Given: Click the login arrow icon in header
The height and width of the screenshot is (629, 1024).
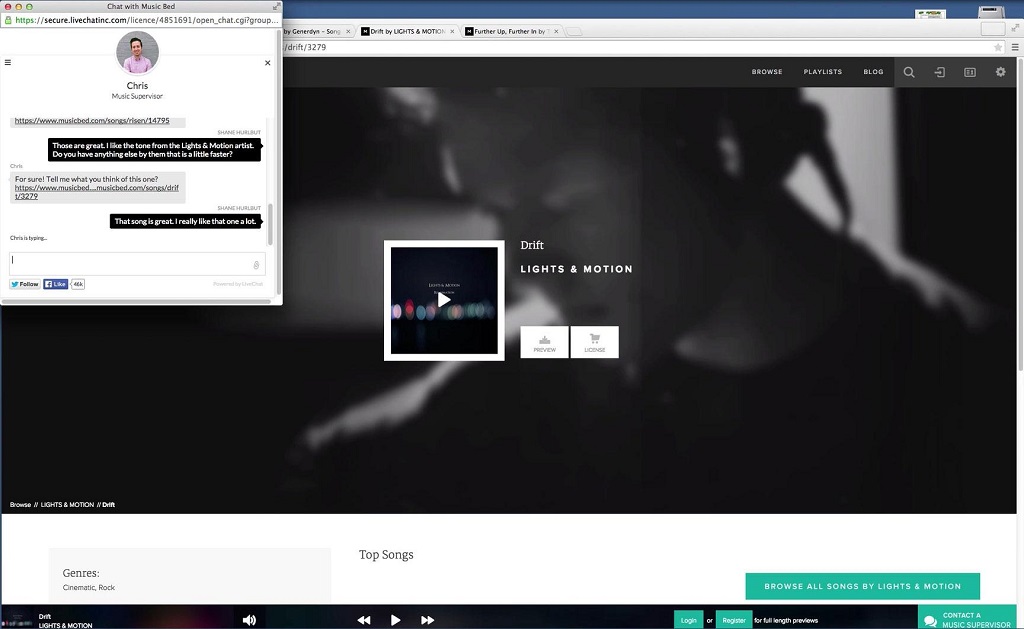Looking at the screenshot, I should click(x=940, y=73).
